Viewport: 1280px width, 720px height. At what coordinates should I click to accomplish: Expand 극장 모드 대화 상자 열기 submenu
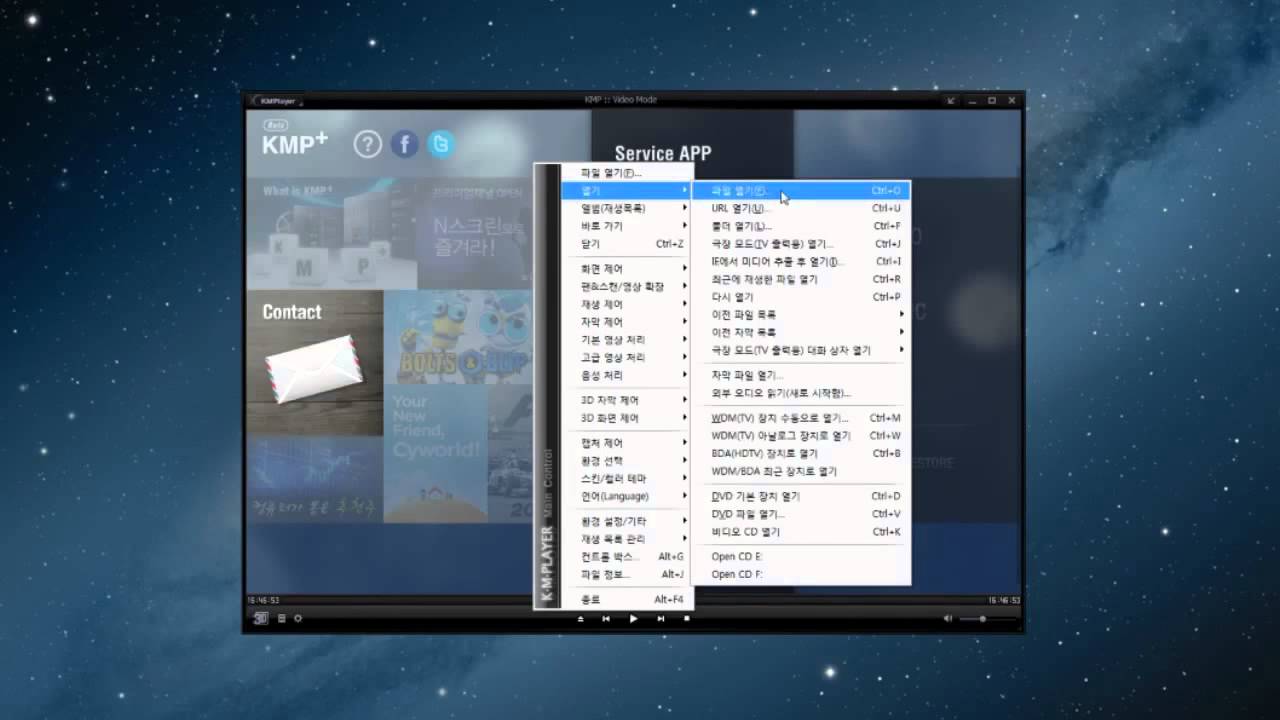[x=801, y=350]
